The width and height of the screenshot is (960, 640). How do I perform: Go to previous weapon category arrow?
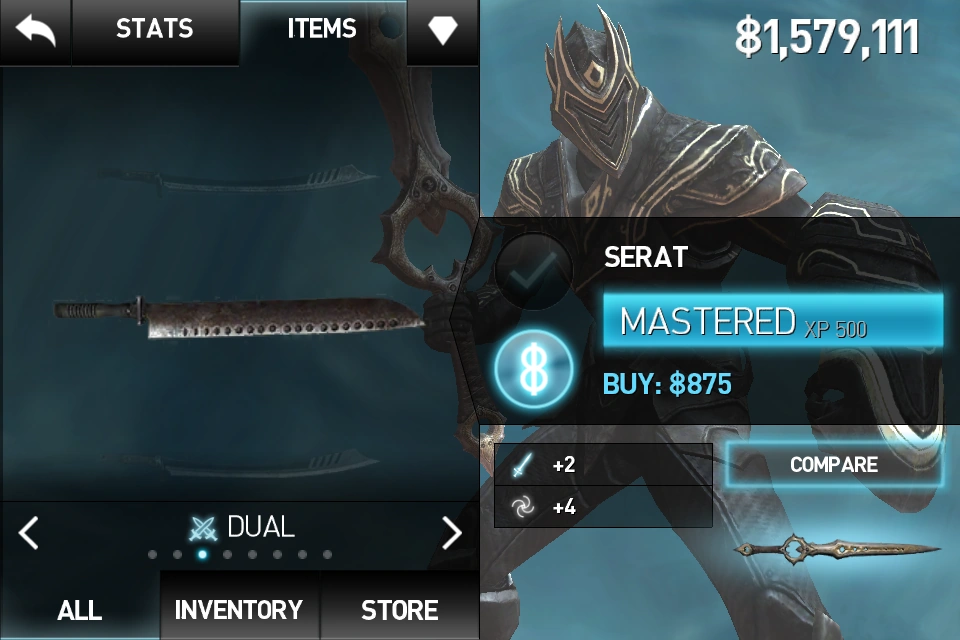[28, 532]
